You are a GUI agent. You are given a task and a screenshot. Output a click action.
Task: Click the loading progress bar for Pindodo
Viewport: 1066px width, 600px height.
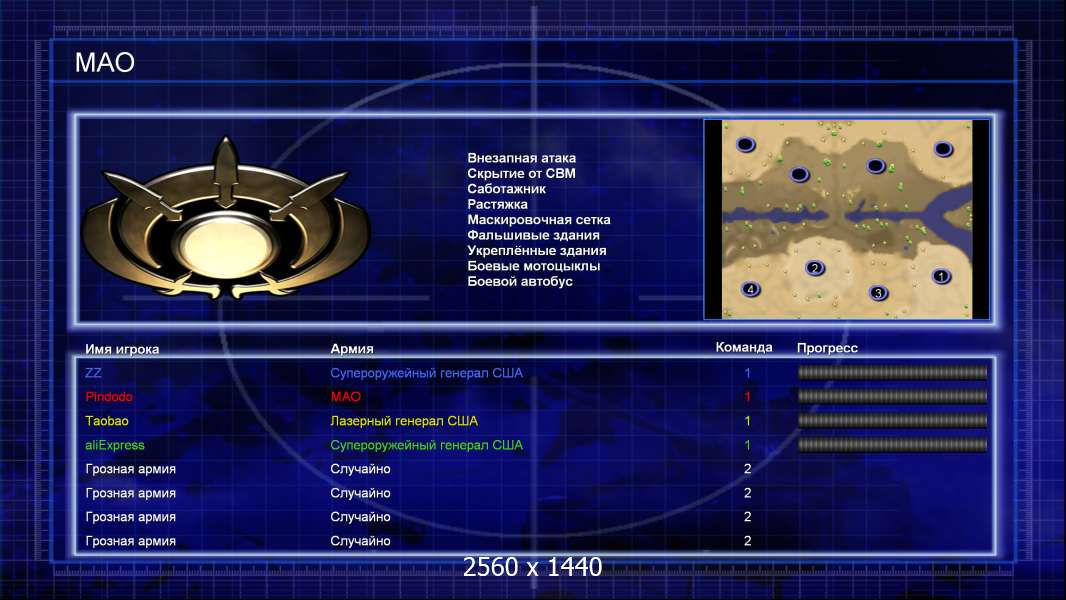coord(892,396)
